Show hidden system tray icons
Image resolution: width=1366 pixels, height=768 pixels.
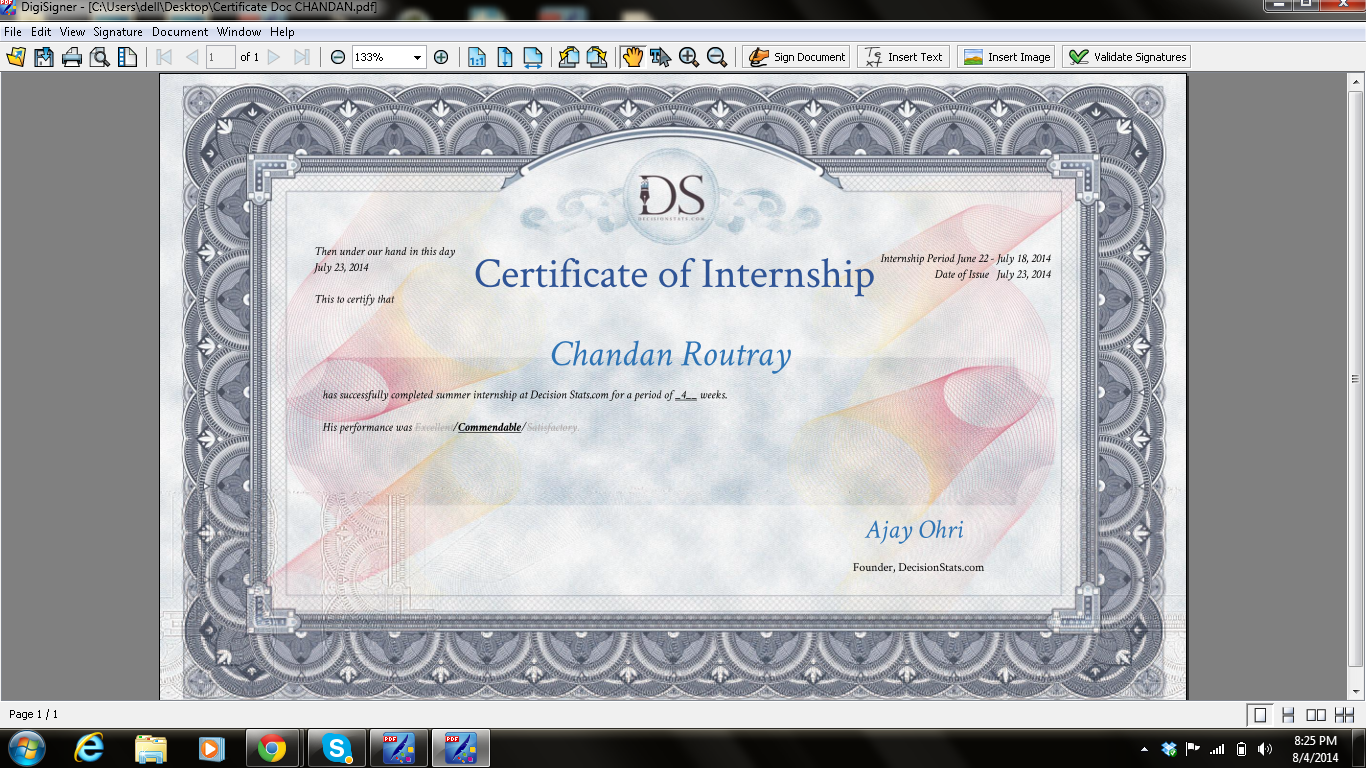click(1144, 749)
